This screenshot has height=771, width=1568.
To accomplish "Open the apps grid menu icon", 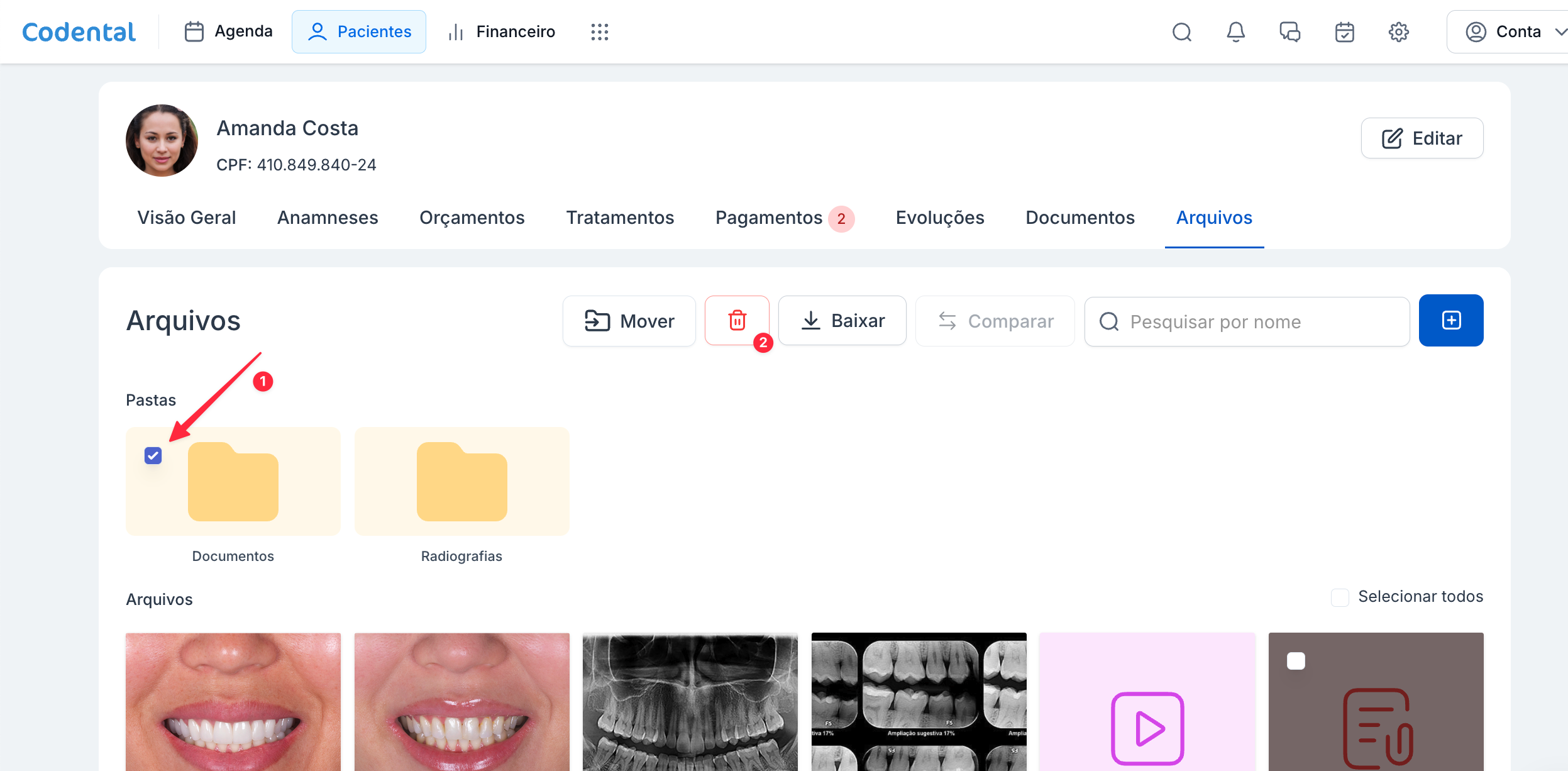I will click(x=599, y=31).
